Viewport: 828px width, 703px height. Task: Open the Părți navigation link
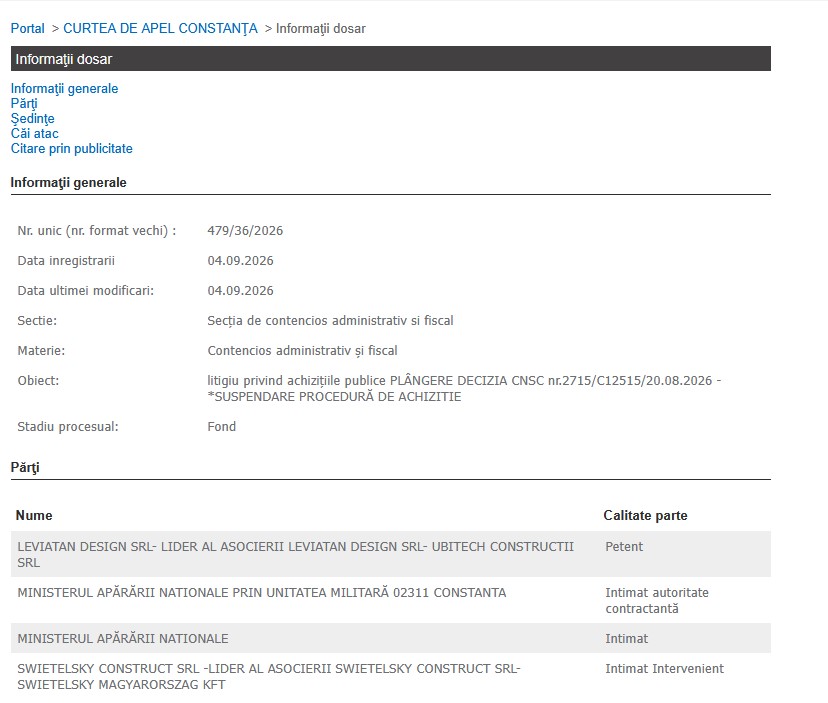24,104
